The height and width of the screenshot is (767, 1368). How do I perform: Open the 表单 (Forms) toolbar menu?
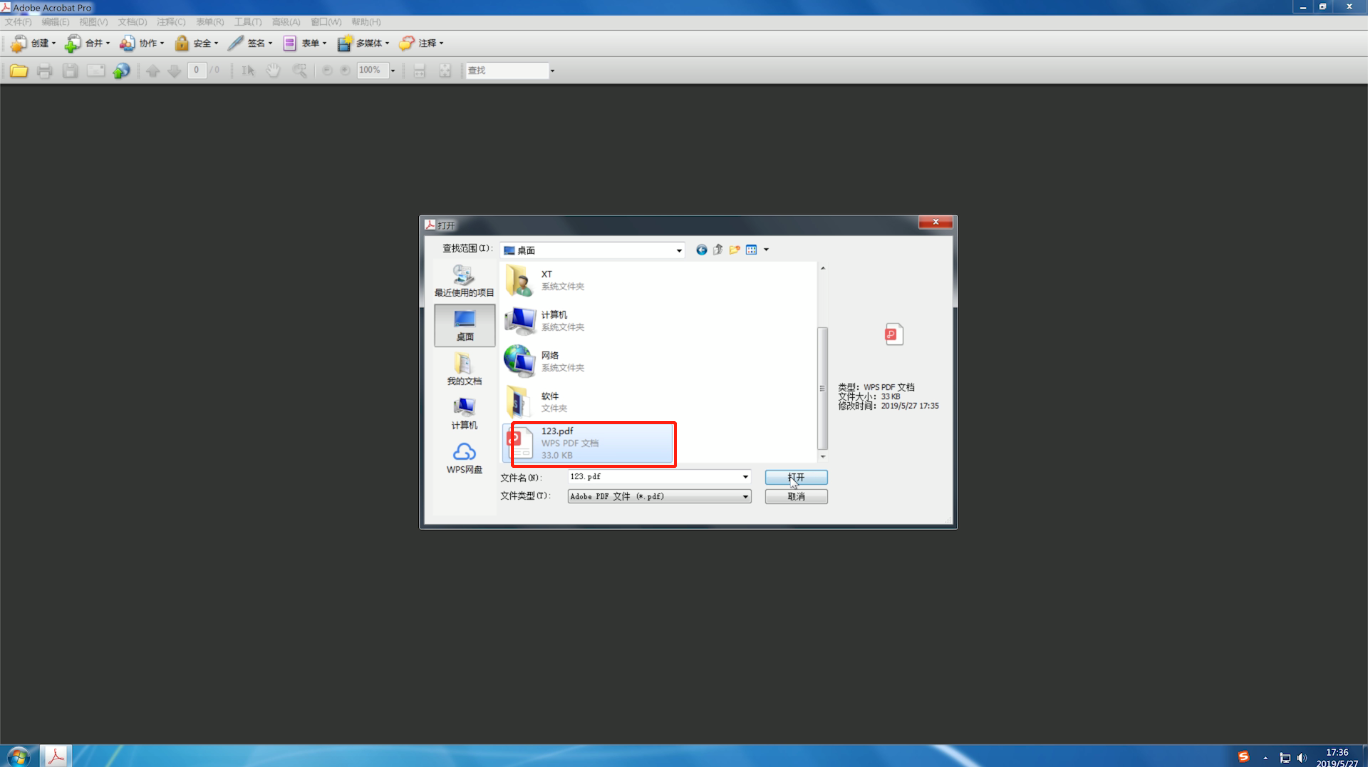[x=304, y=43]
